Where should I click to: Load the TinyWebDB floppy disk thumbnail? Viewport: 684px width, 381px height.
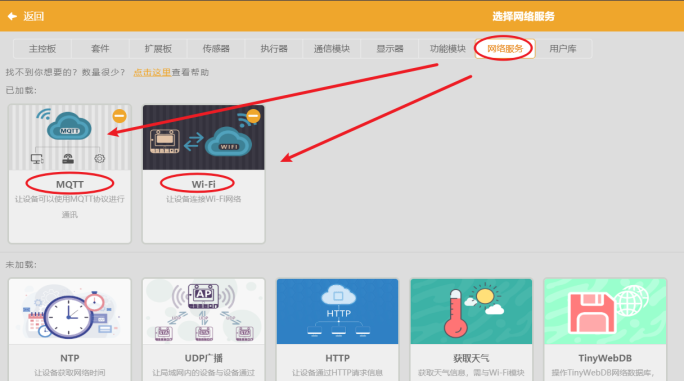click(x=605, y=312)
